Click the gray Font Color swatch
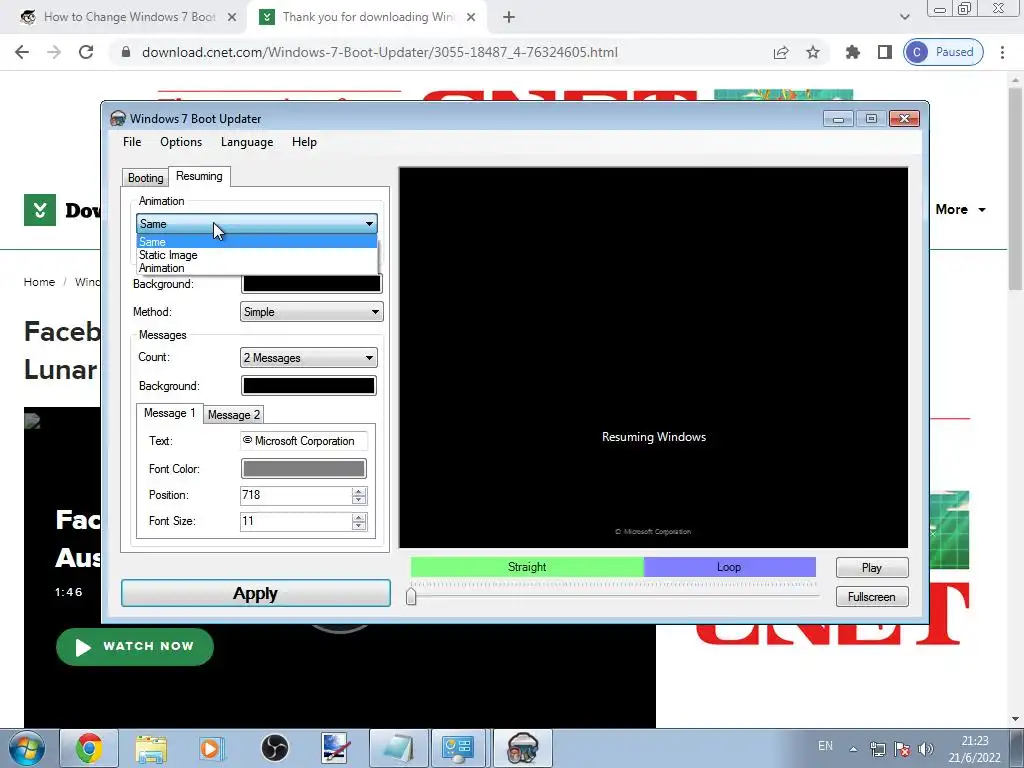1024x768 pixels. [x=304, y=468]
